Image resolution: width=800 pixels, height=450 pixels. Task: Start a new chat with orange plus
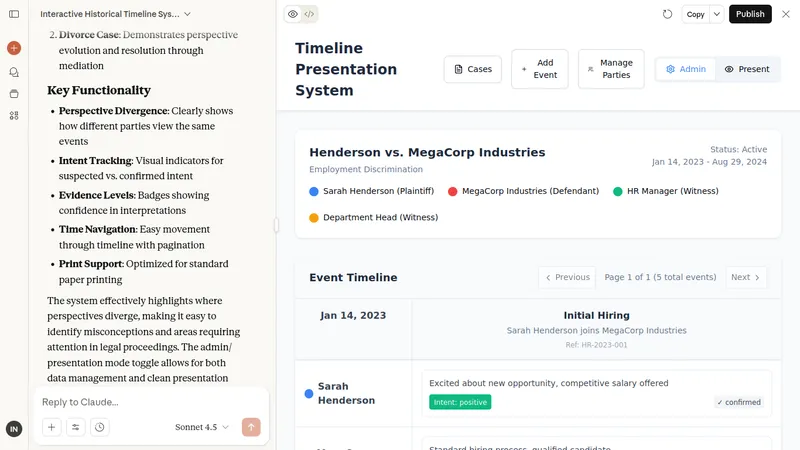click(x=14, y=48)
